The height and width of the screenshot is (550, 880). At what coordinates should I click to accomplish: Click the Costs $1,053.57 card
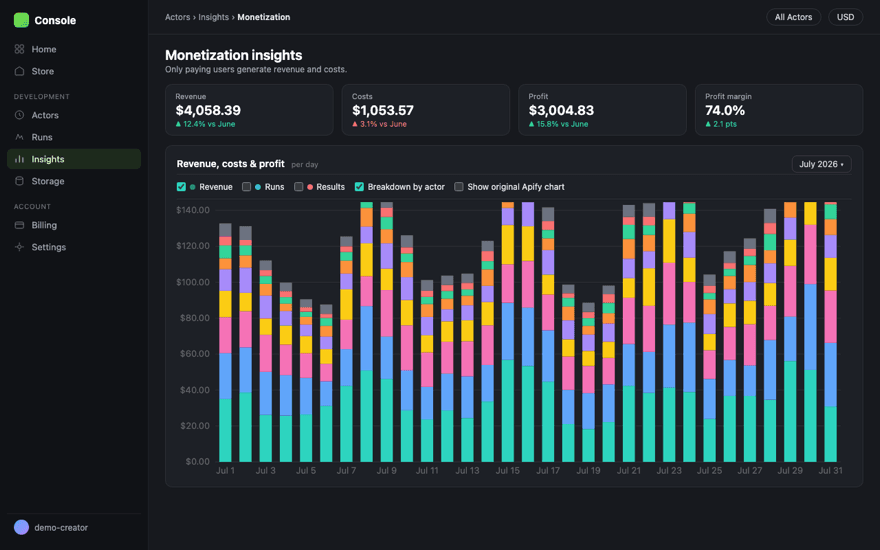(426, 110)
